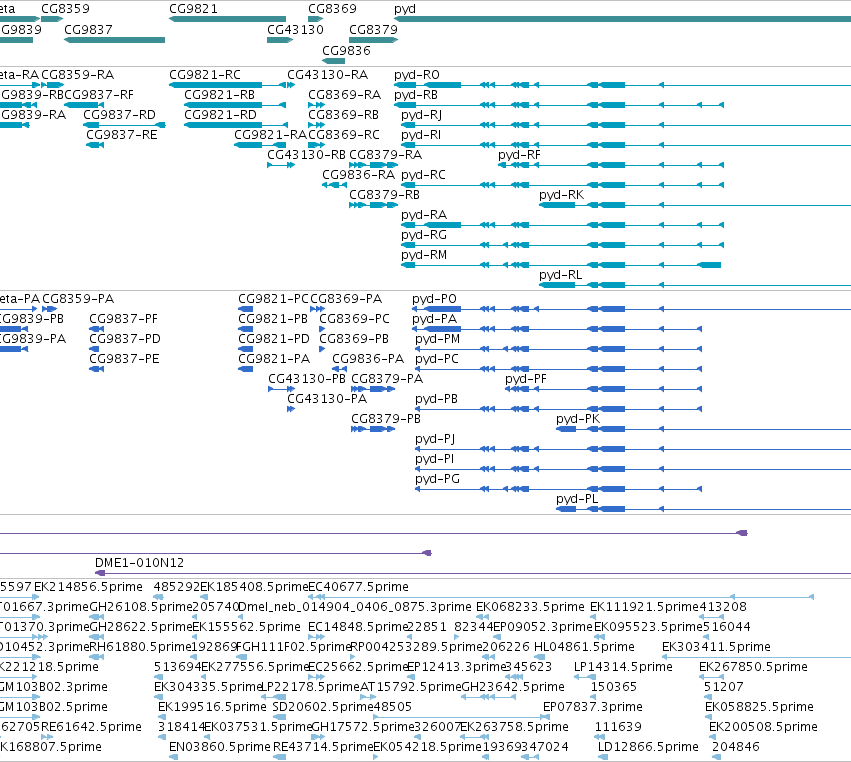This screenshot has width=851, height=762.
Task: Click the CG9837 gene span bar
Action: point(115,40)
